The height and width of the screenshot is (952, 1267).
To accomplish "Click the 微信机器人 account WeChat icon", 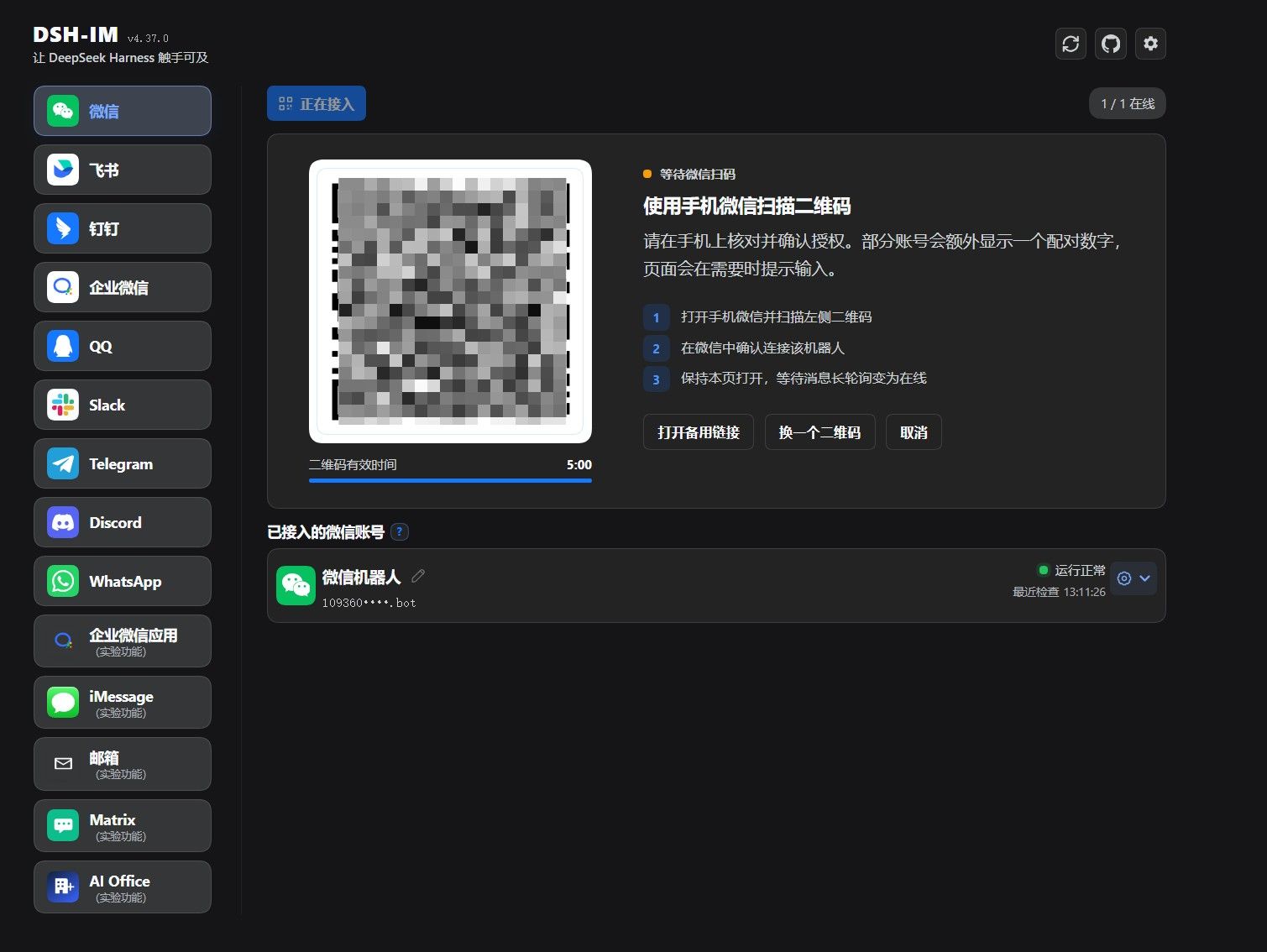I will click(x=296, y=585).
